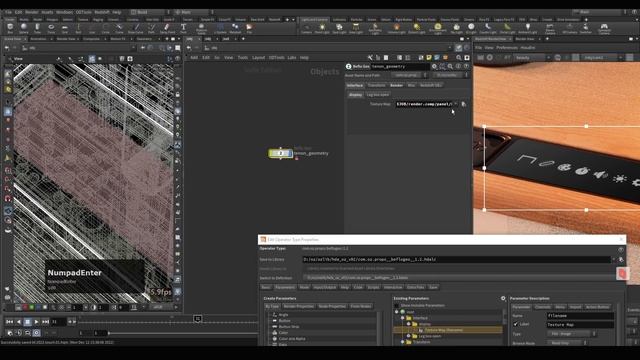This screenshot has height=360, width=640.
Task: Switch to the Render tab in parameters
Action: click(x=396, y=85)
